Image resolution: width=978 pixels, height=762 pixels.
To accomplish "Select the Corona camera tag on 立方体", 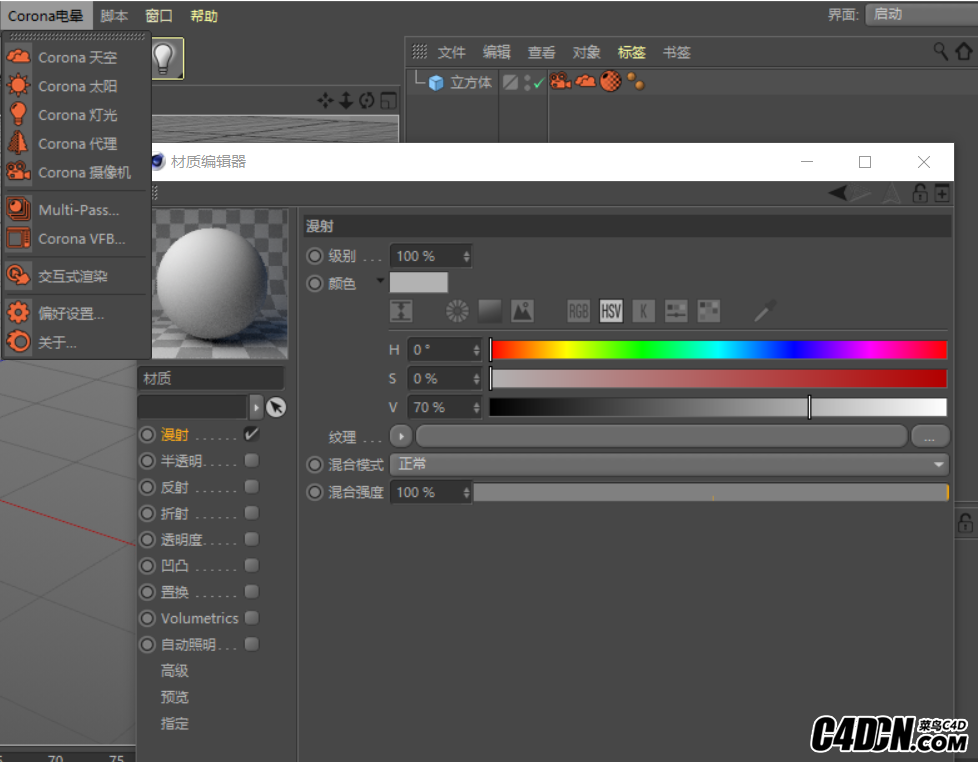I will 560,81.
